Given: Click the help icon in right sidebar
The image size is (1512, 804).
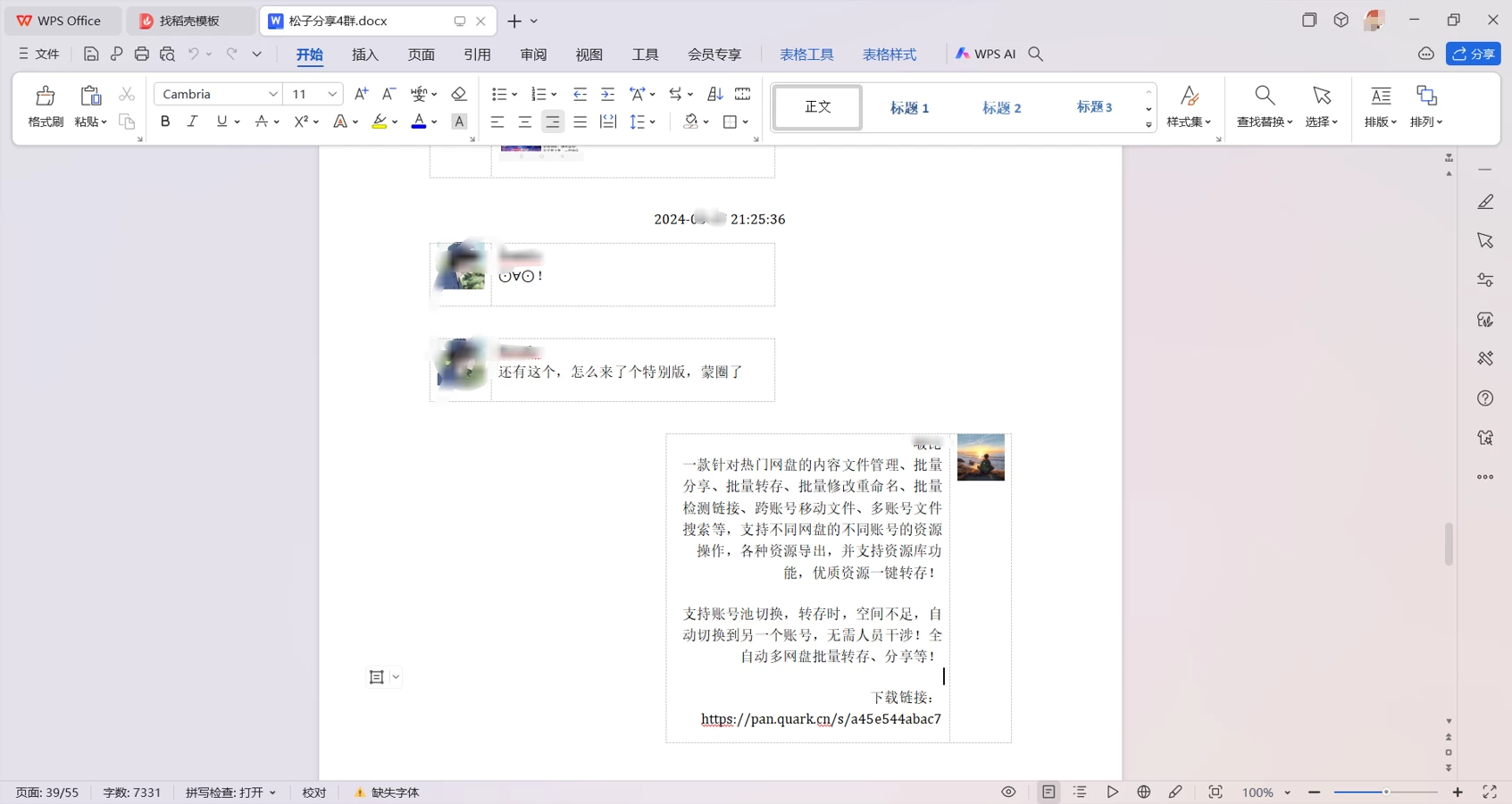Looking at the screenshot, I should (x=1484, y=398).
